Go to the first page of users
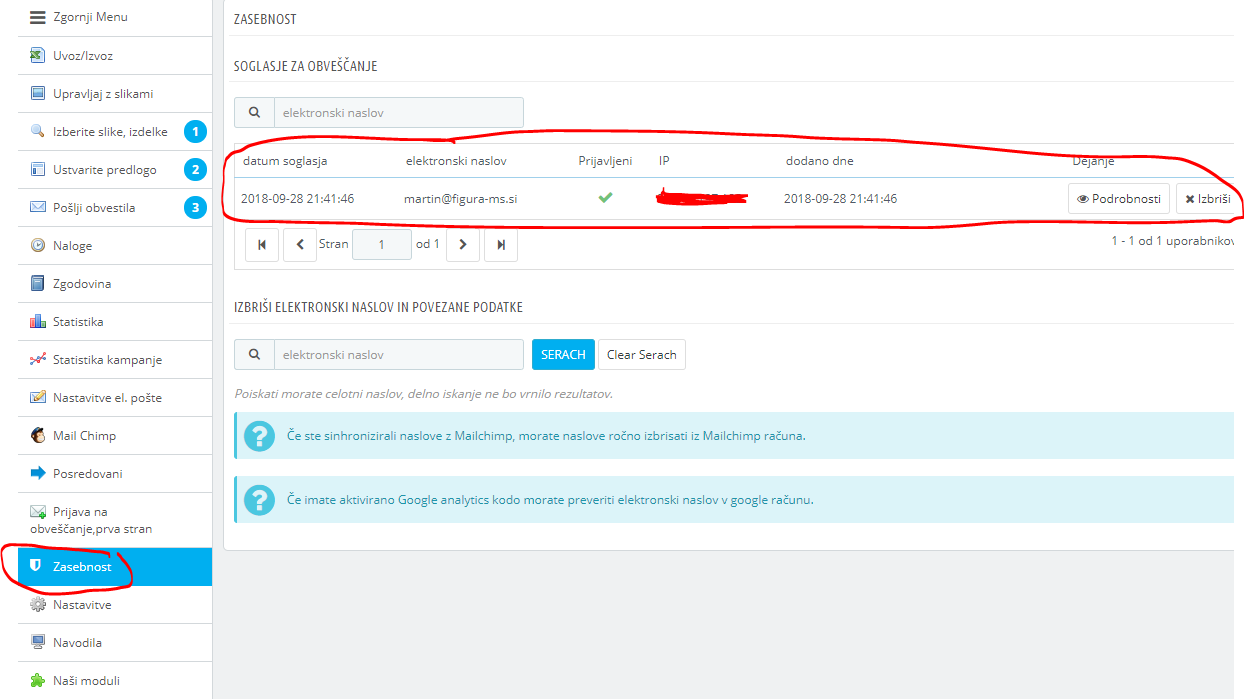Screen dimensions: 1244x699 [261, 245]
